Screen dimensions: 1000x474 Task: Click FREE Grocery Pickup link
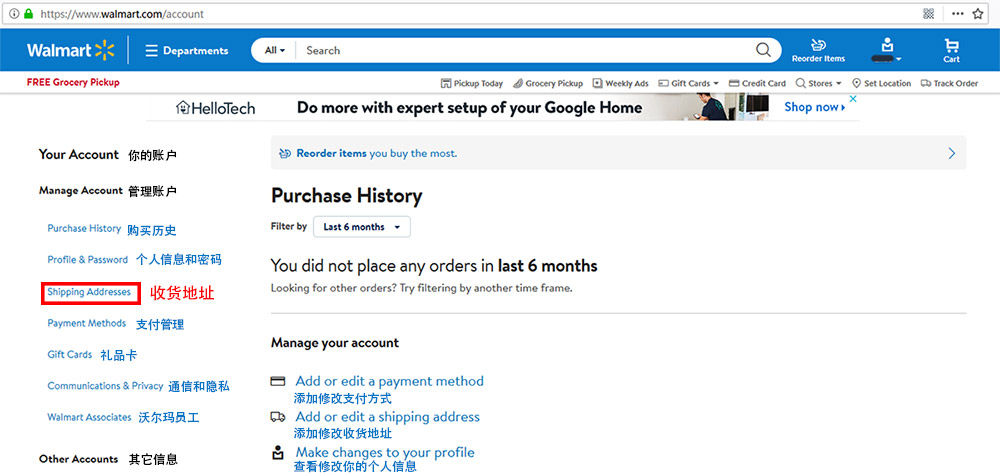73,82
